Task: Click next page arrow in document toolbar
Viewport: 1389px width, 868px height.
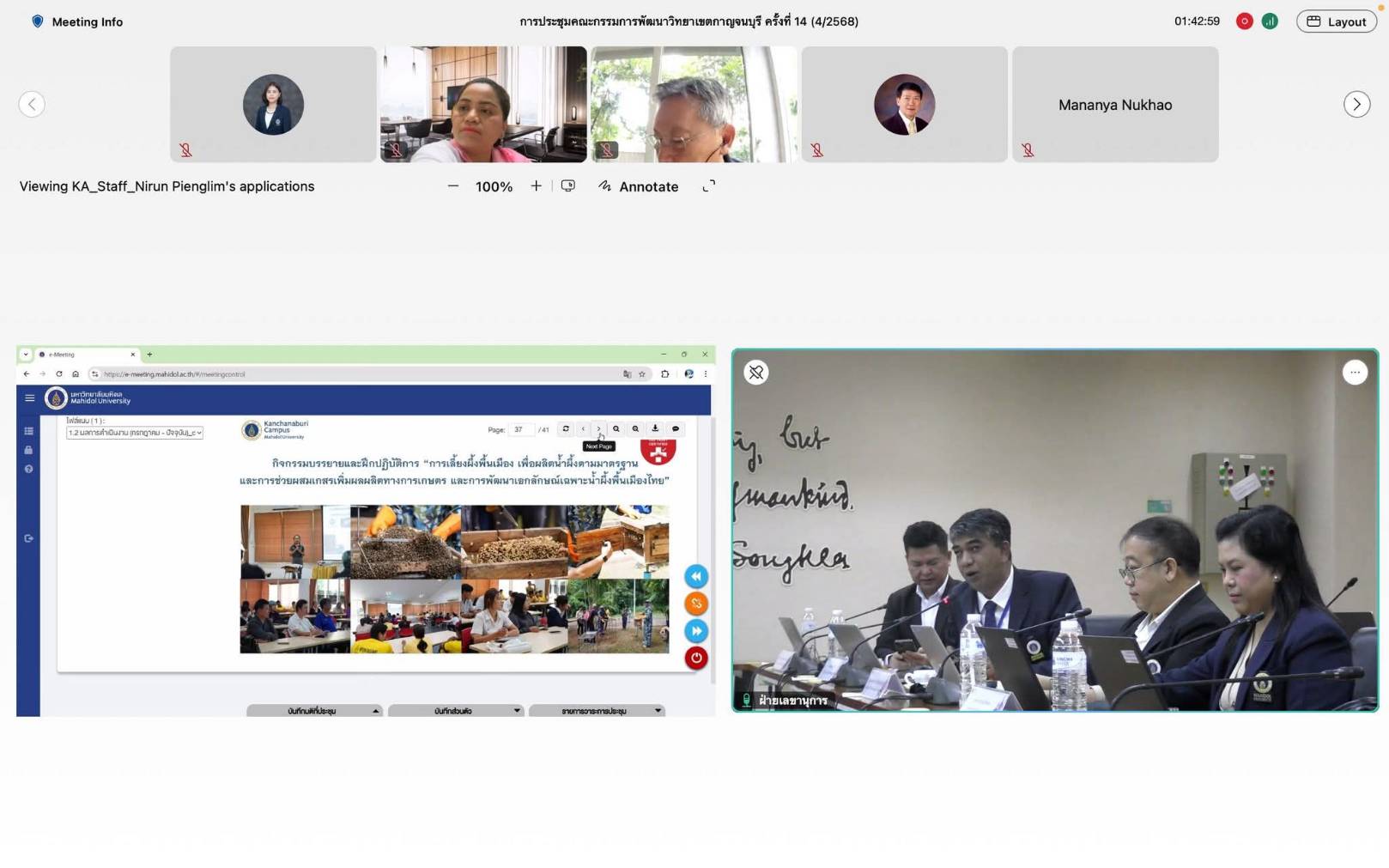Action: coord(598,429)
